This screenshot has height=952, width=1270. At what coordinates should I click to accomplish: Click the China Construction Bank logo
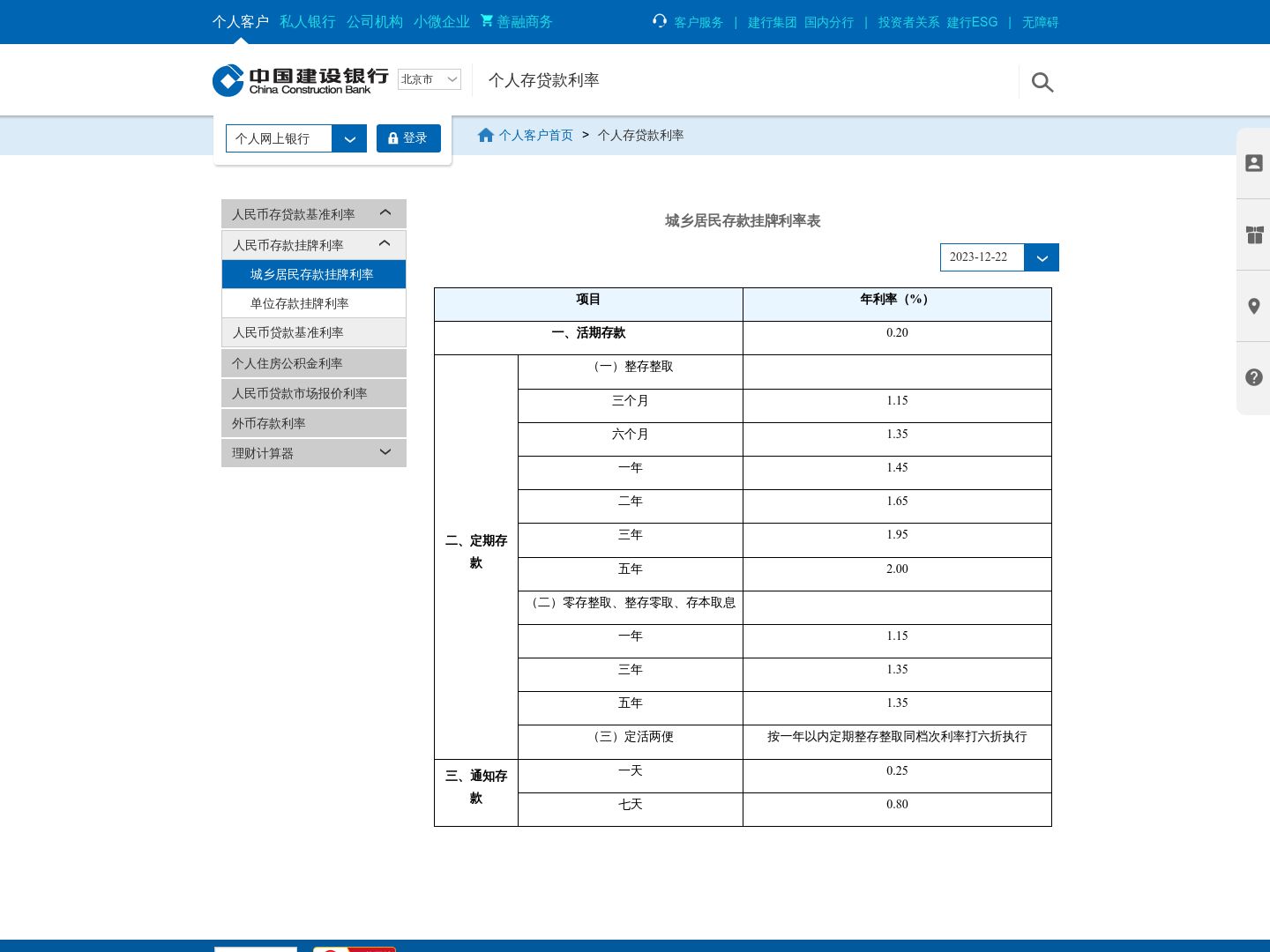pos(300,80)
